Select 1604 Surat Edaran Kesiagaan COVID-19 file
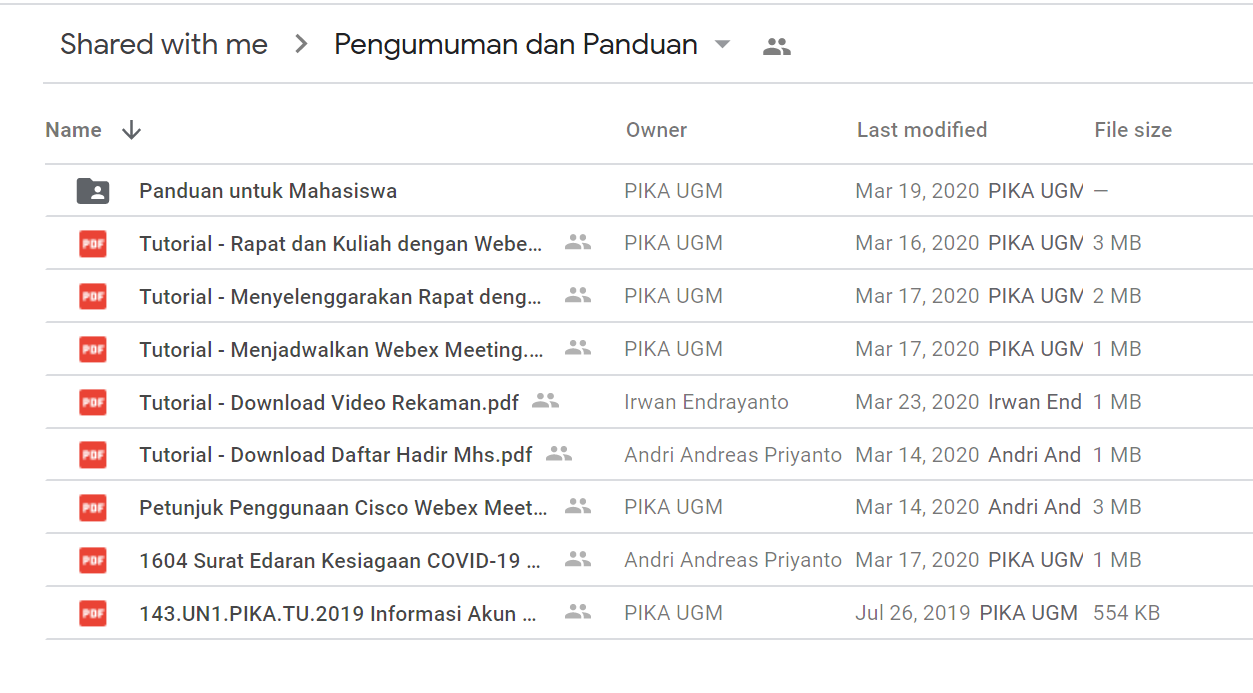The height and width of the screenshot is (693, 1253). point(340,560)
